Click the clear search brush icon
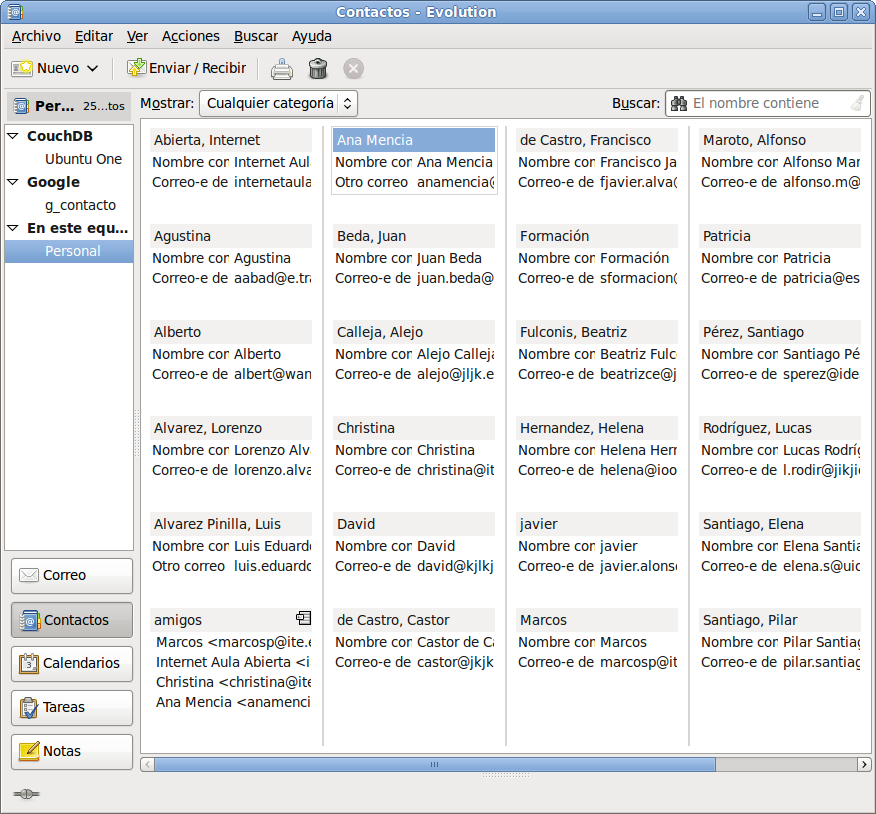Image resolution: width=876 pixels, height=814 pixels. 857,103
